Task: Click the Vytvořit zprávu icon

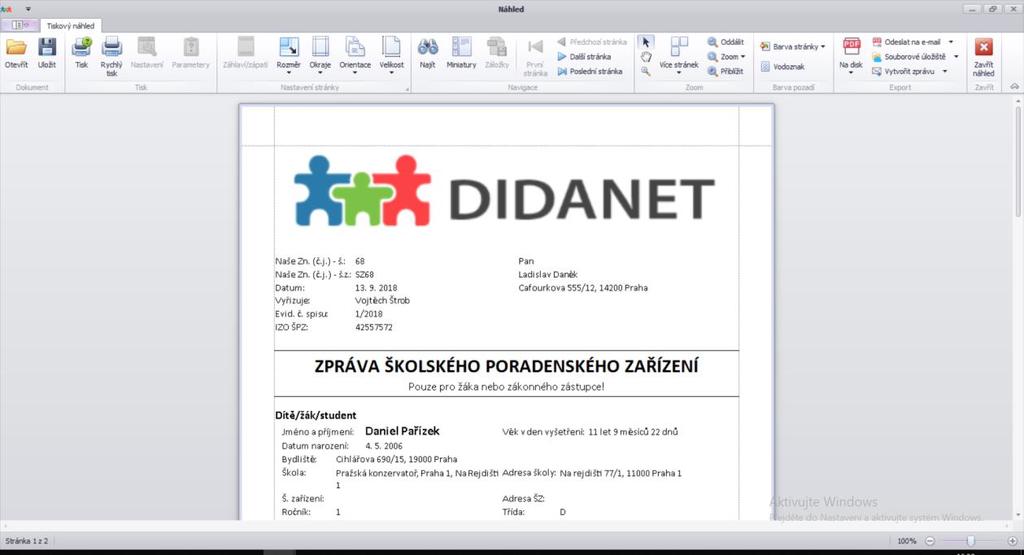Action: tap(877, 71)
